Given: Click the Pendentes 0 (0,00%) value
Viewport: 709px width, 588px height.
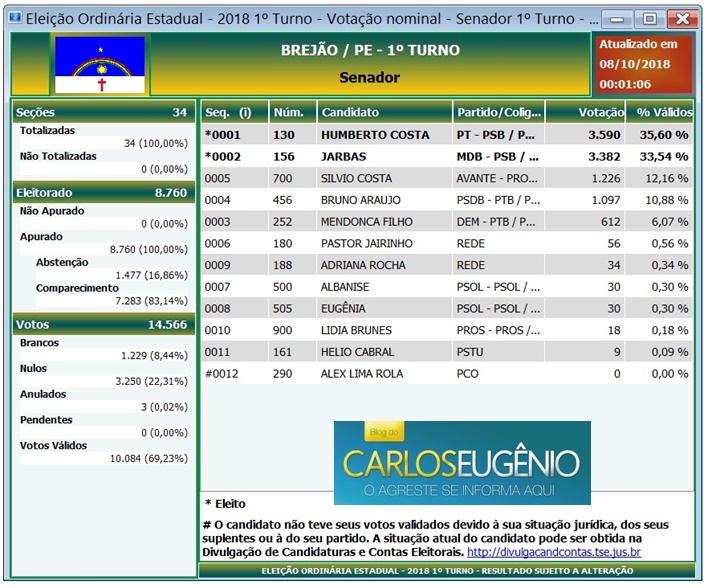Looking at the screenshot, I should [x=164, y=433].
